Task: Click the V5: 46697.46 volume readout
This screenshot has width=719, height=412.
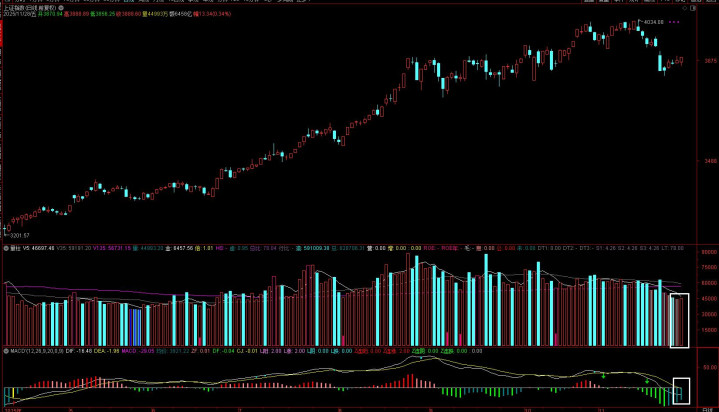Action: 39,248
